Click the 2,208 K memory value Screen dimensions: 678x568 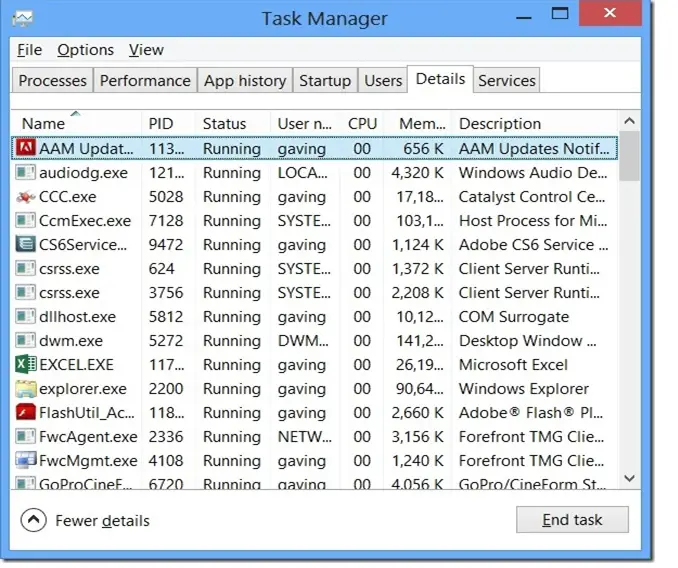pos(418,293)
